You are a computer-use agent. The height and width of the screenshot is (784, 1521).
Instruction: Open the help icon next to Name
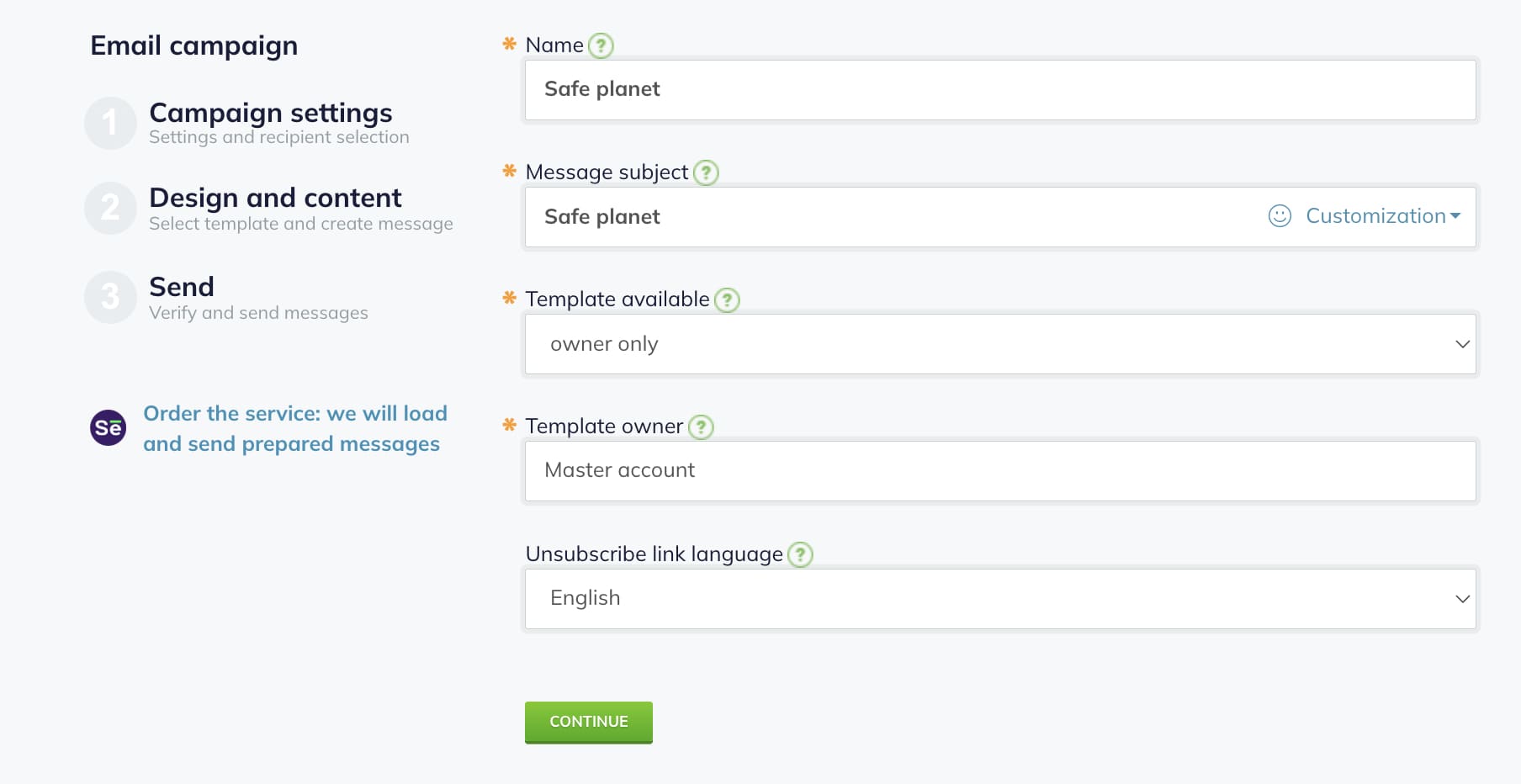[x=601, y=45]
